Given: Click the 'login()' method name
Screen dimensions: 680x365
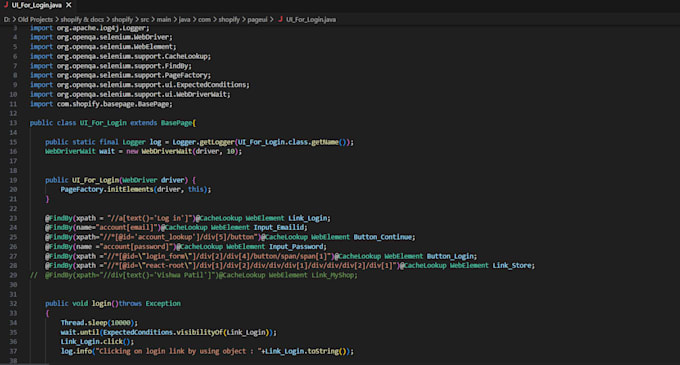Looking at the screenshot, I should coord(105,303).
